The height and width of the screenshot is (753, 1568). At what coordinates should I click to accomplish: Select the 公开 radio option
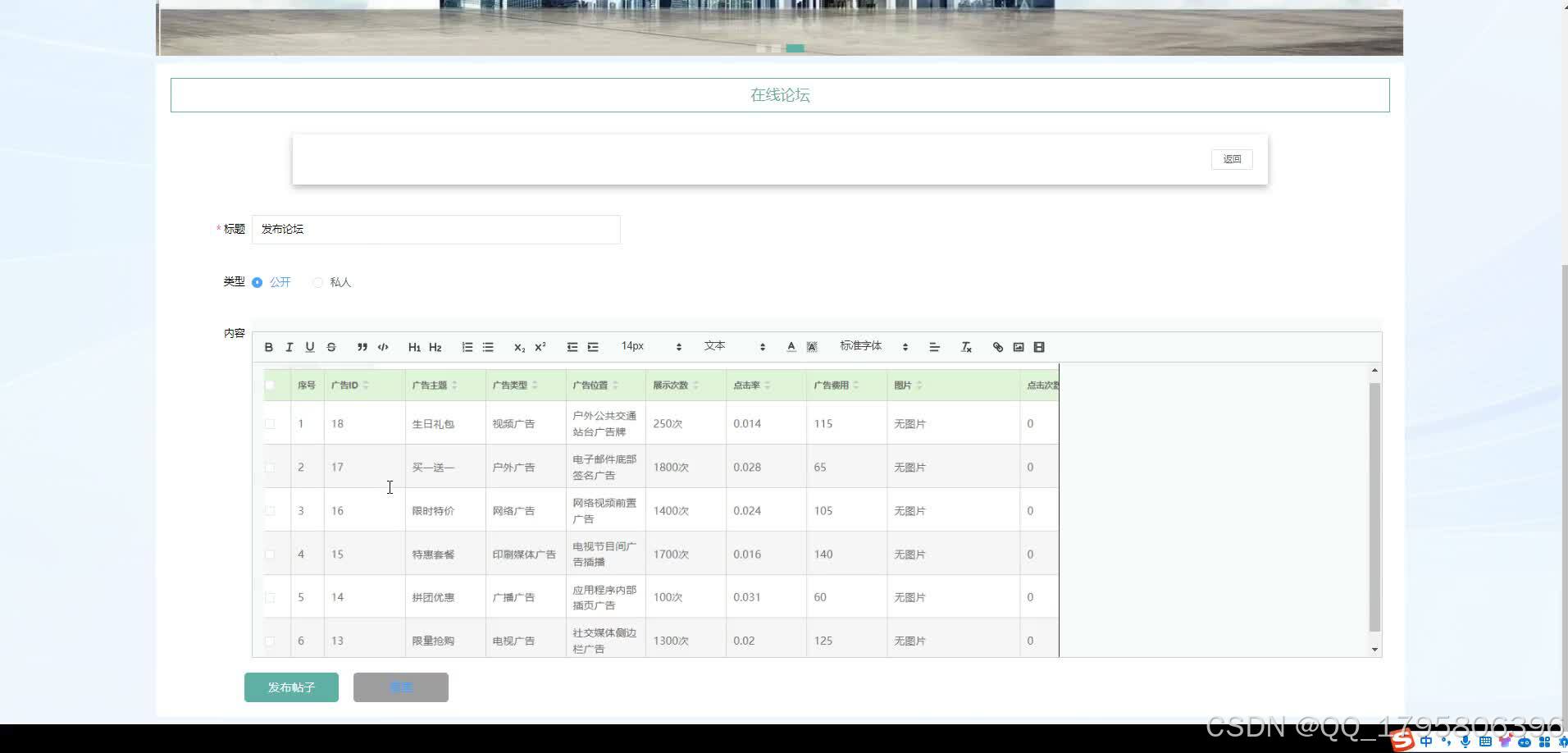pyautogui.click(x=258, y=282)
